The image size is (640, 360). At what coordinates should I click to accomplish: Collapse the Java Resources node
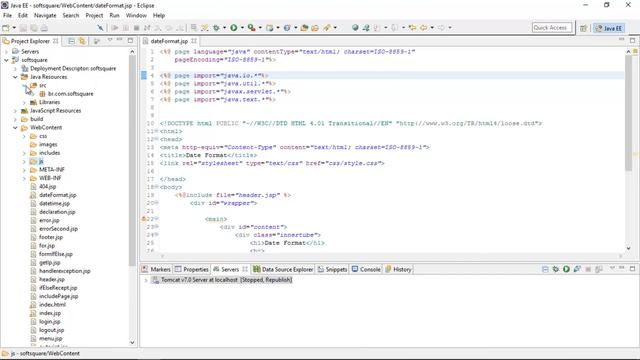coord(15,77)
